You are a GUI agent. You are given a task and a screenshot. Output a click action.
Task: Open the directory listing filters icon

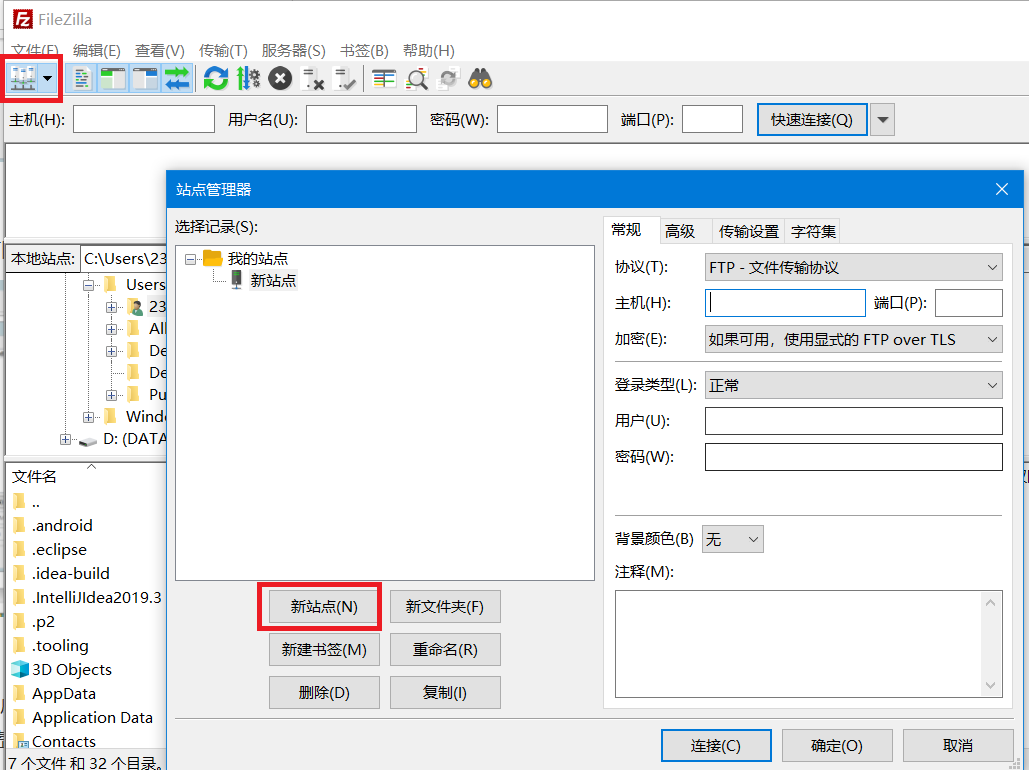pyautogui.click(x=384, y=79)
